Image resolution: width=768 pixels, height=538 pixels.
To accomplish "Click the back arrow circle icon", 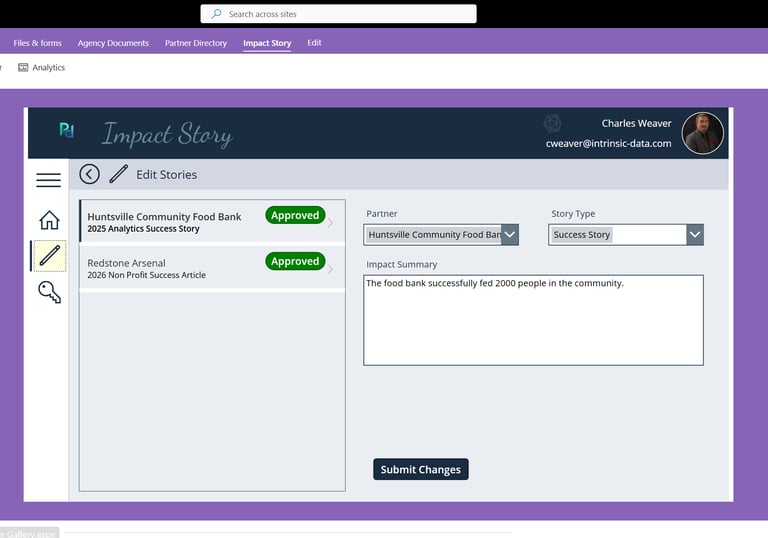I will point(89,174).
